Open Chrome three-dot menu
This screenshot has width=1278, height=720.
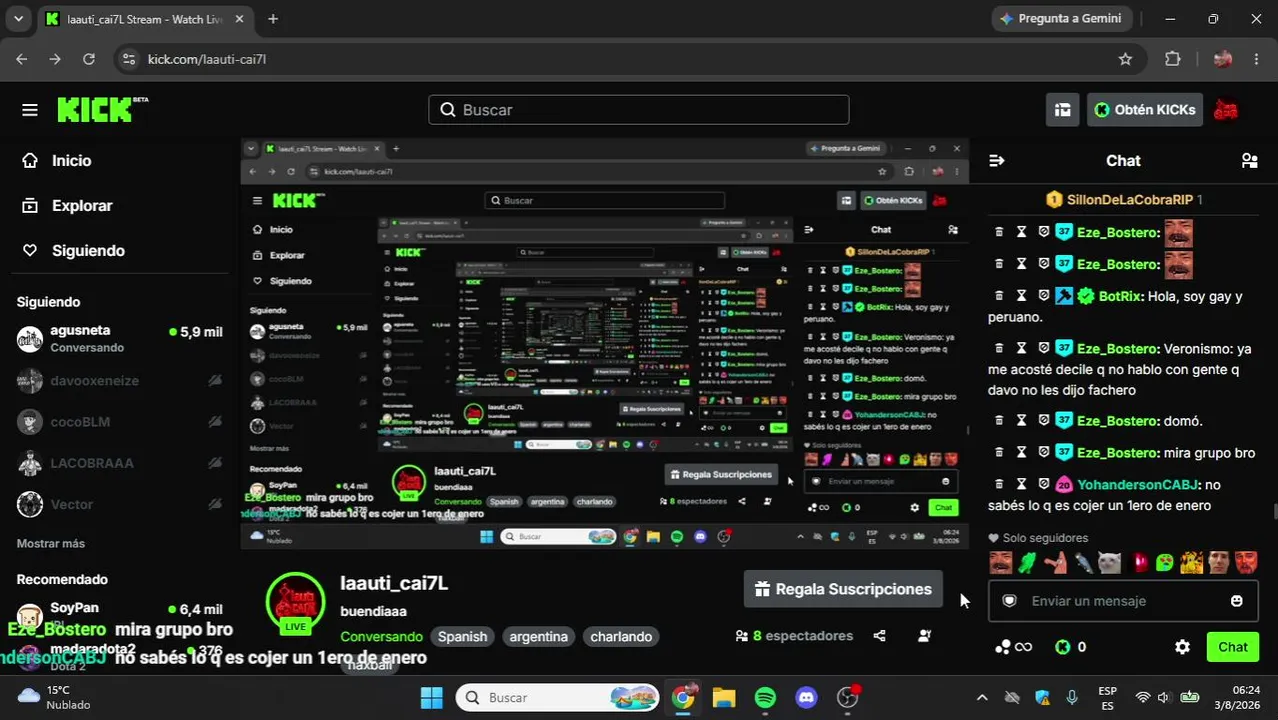click(x=1257, y=59)
